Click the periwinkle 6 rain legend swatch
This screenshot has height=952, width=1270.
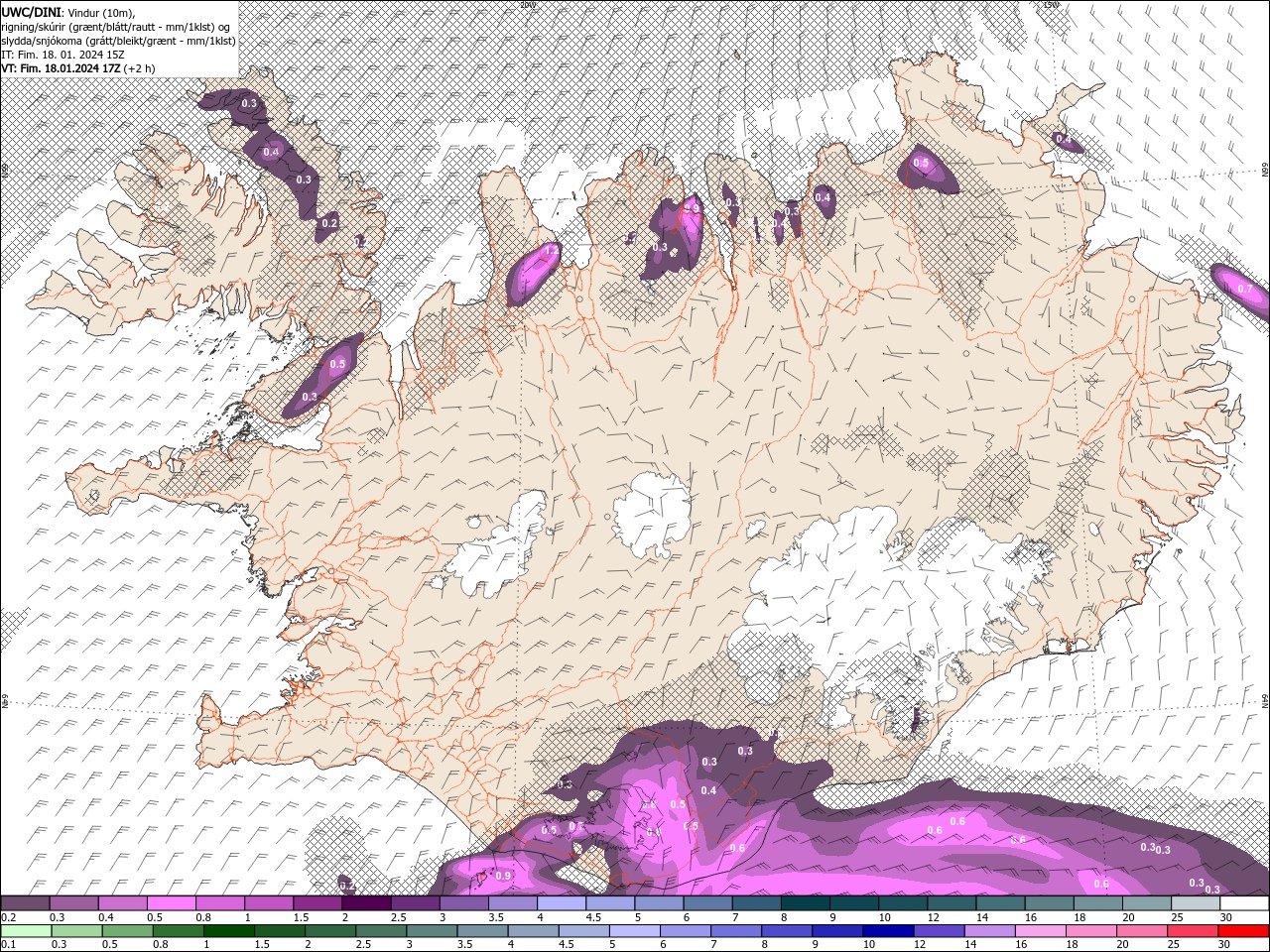click(685, 931)
